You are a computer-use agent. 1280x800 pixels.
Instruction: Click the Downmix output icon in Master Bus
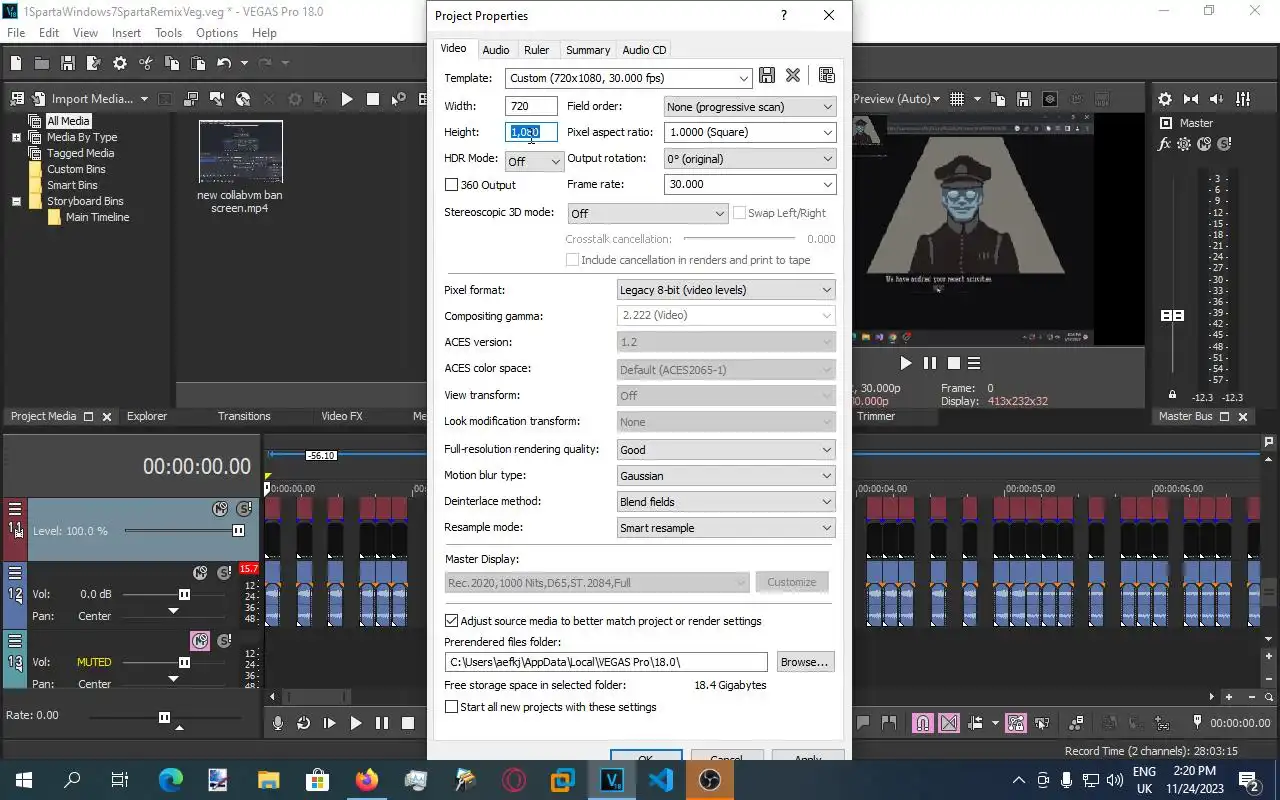(1191, 99)
